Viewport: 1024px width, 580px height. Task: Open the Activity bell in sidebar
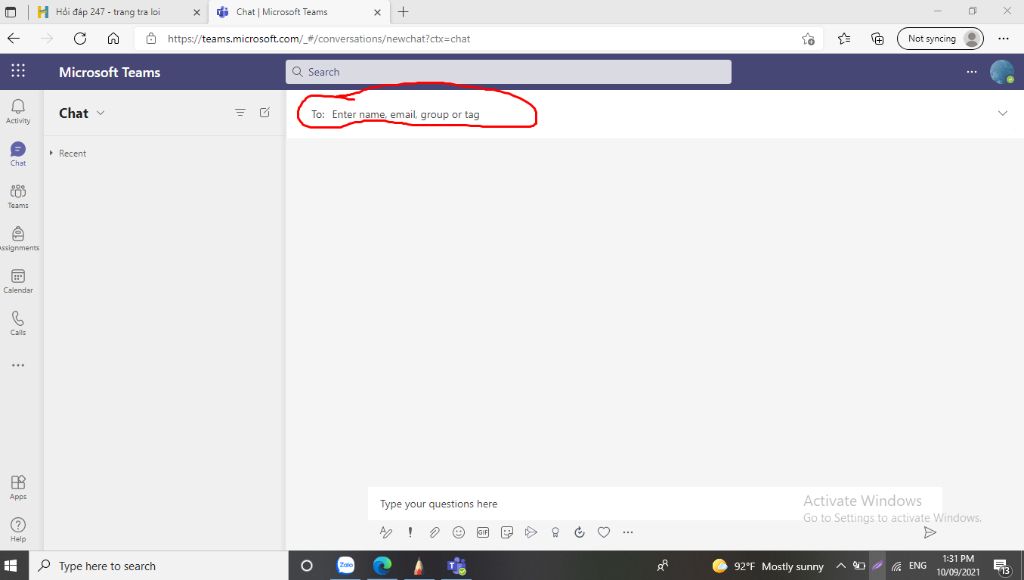pyautogui.click(x=18, y=111)
